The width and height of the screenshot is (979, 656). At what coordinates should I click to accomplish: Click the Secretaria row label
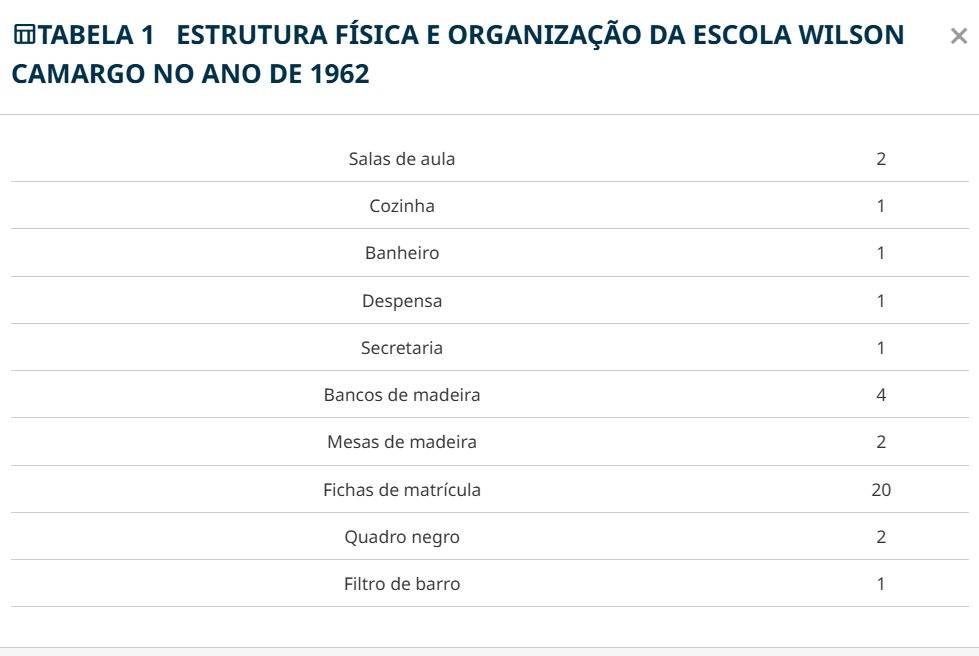[x=401, y=347]
